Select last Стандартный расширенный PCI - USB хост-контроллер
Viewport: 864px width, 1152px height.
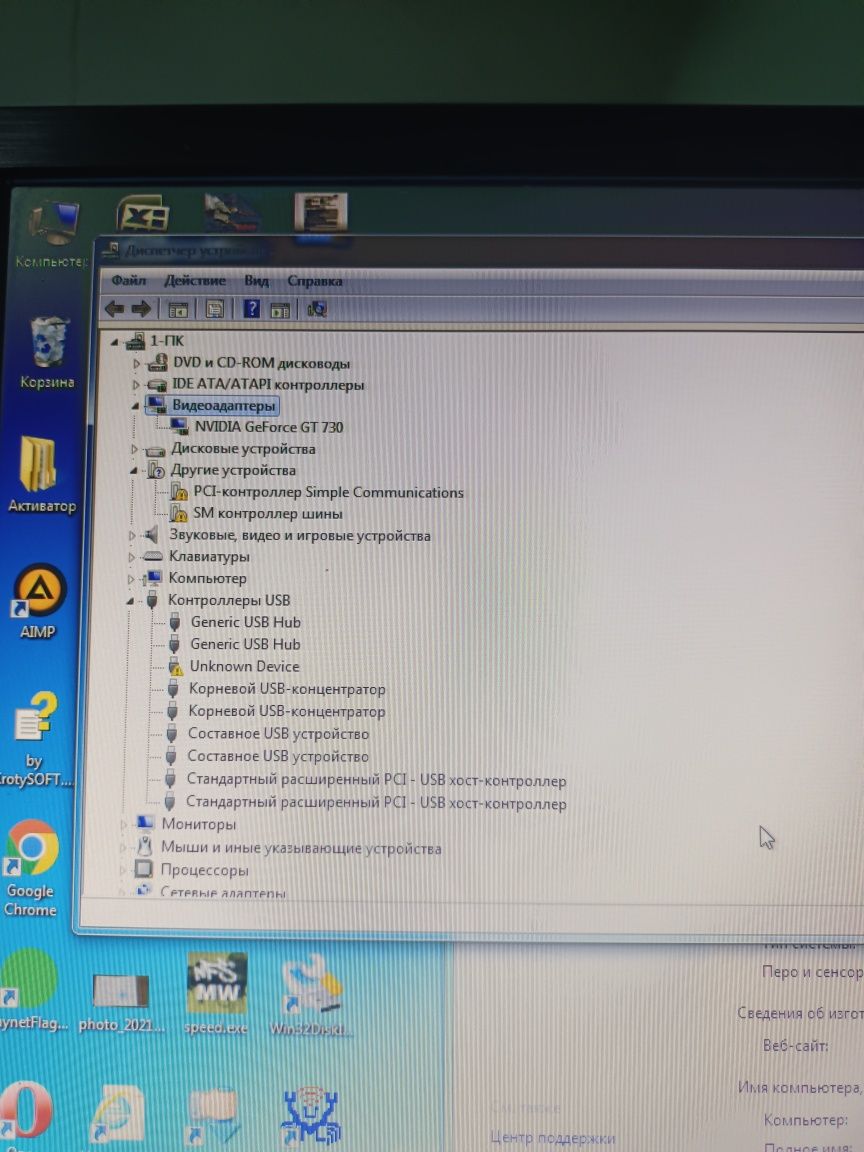(x=376, y=803)
